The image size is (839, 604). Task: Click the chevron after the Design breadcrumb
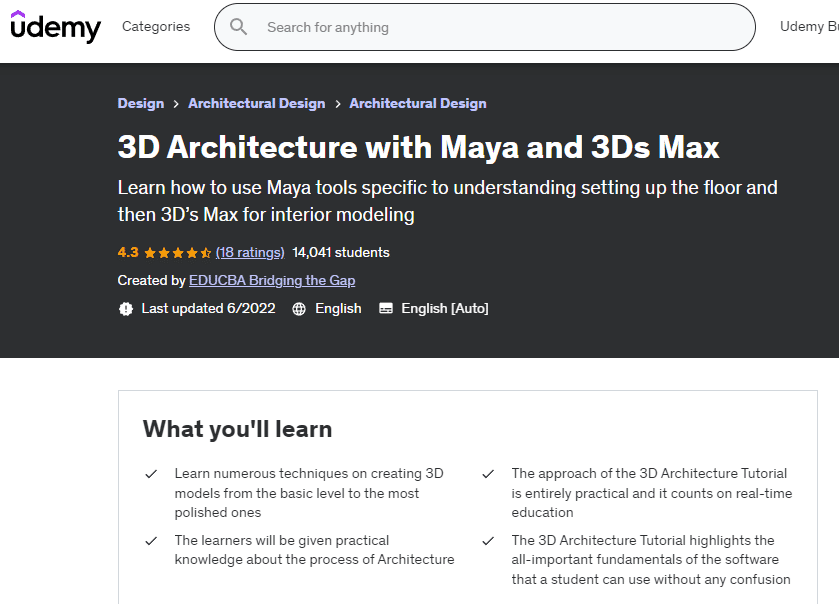176,104
